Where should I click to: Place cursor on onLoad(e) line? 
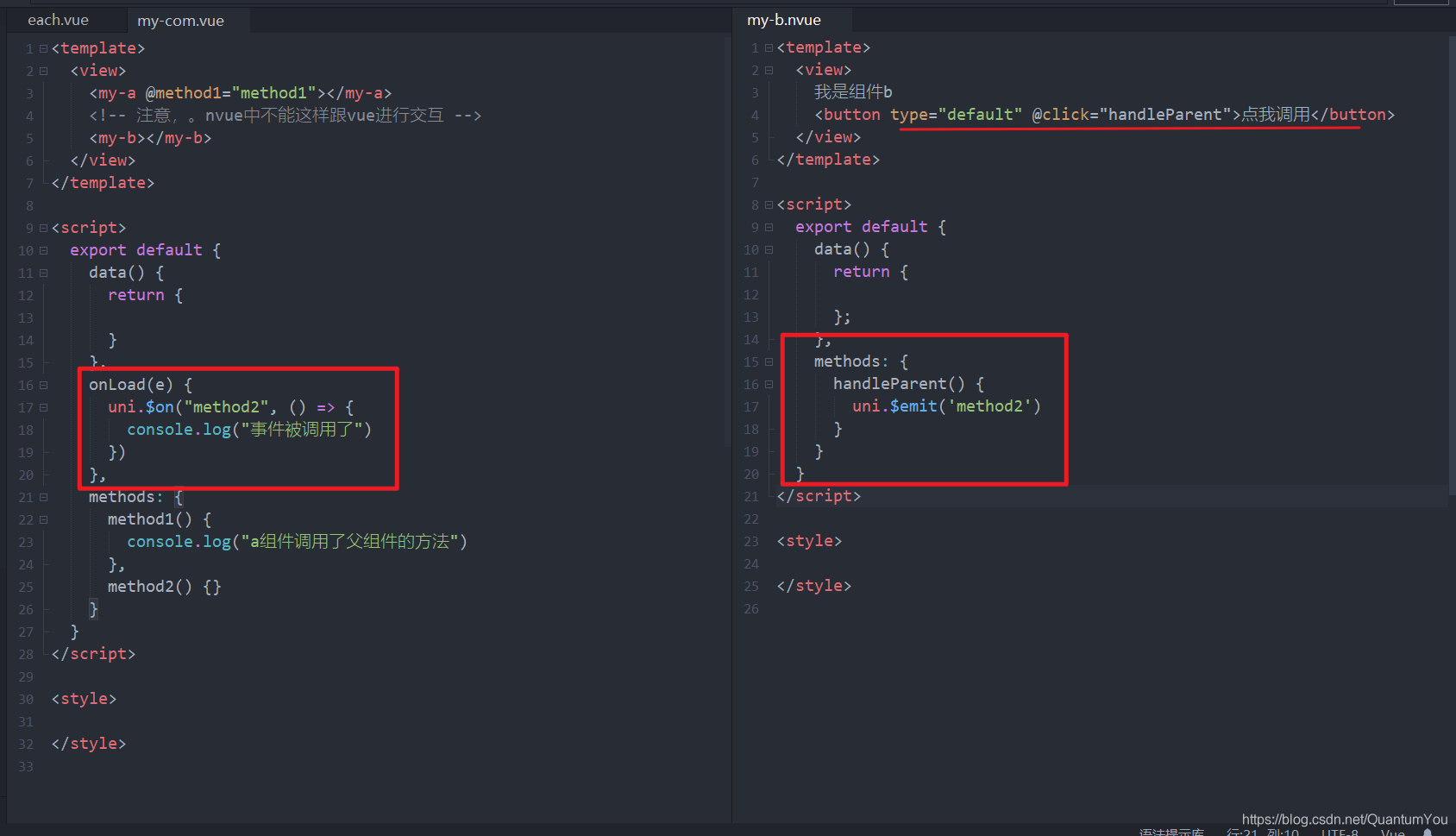pyautogui.click(x=141, y=385)
